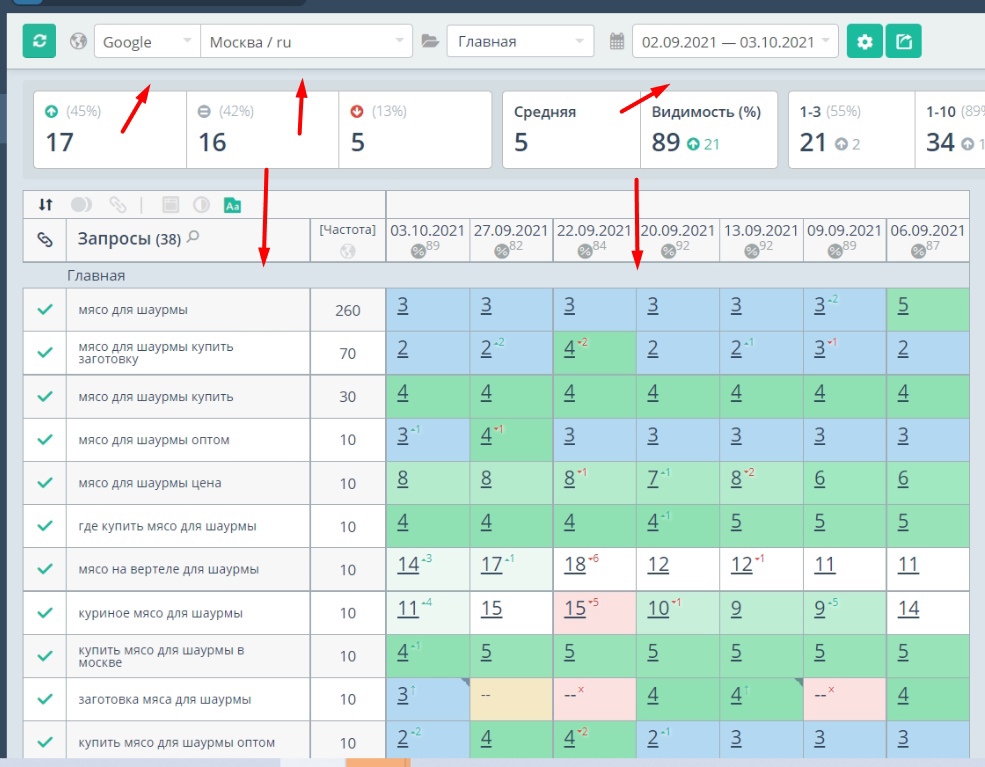Click frequency 260 for мясо для шаурмы
The height and width of the screenshot is (767, 985).
point(347,310)
